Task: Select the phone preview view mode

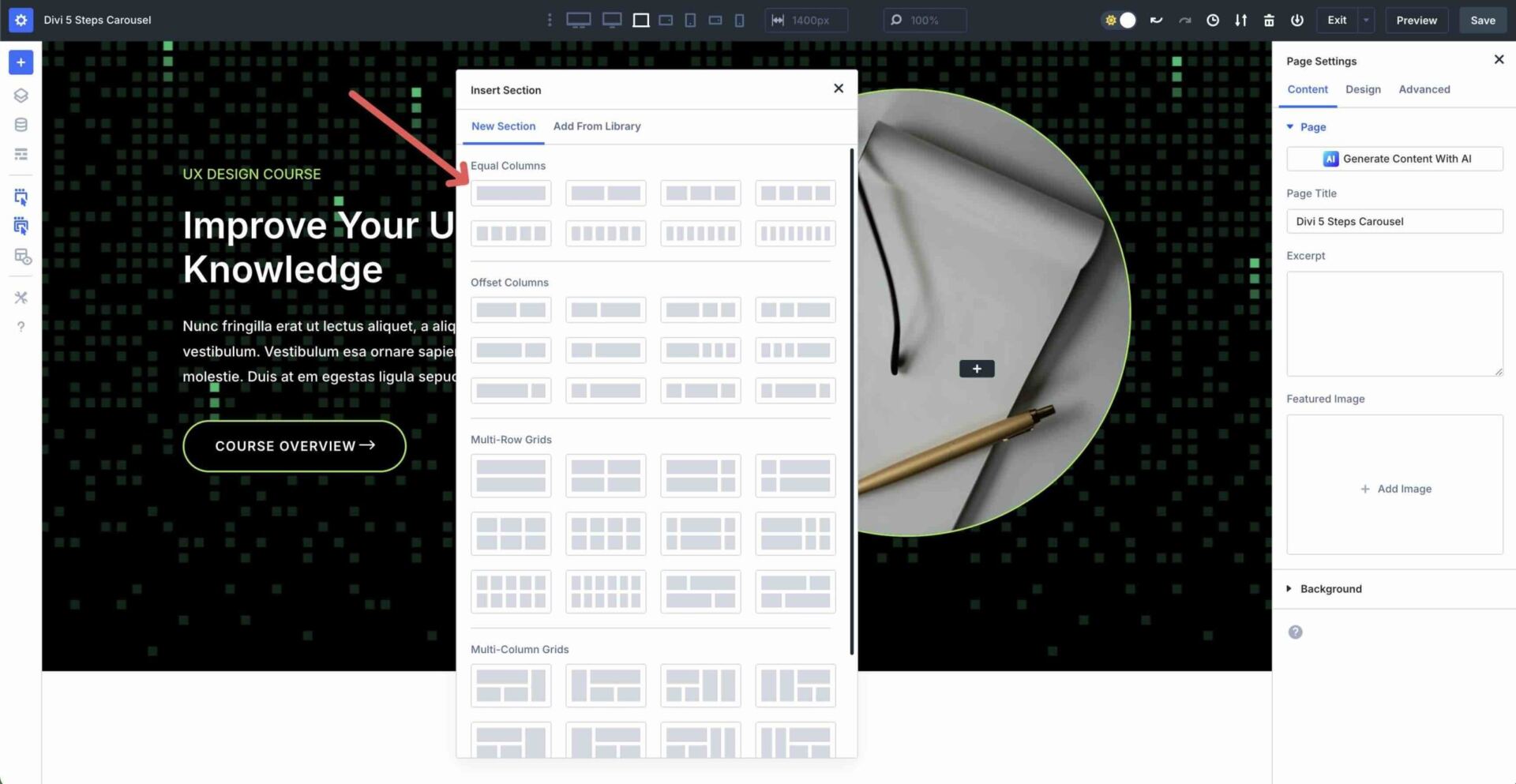Action: 740,20
